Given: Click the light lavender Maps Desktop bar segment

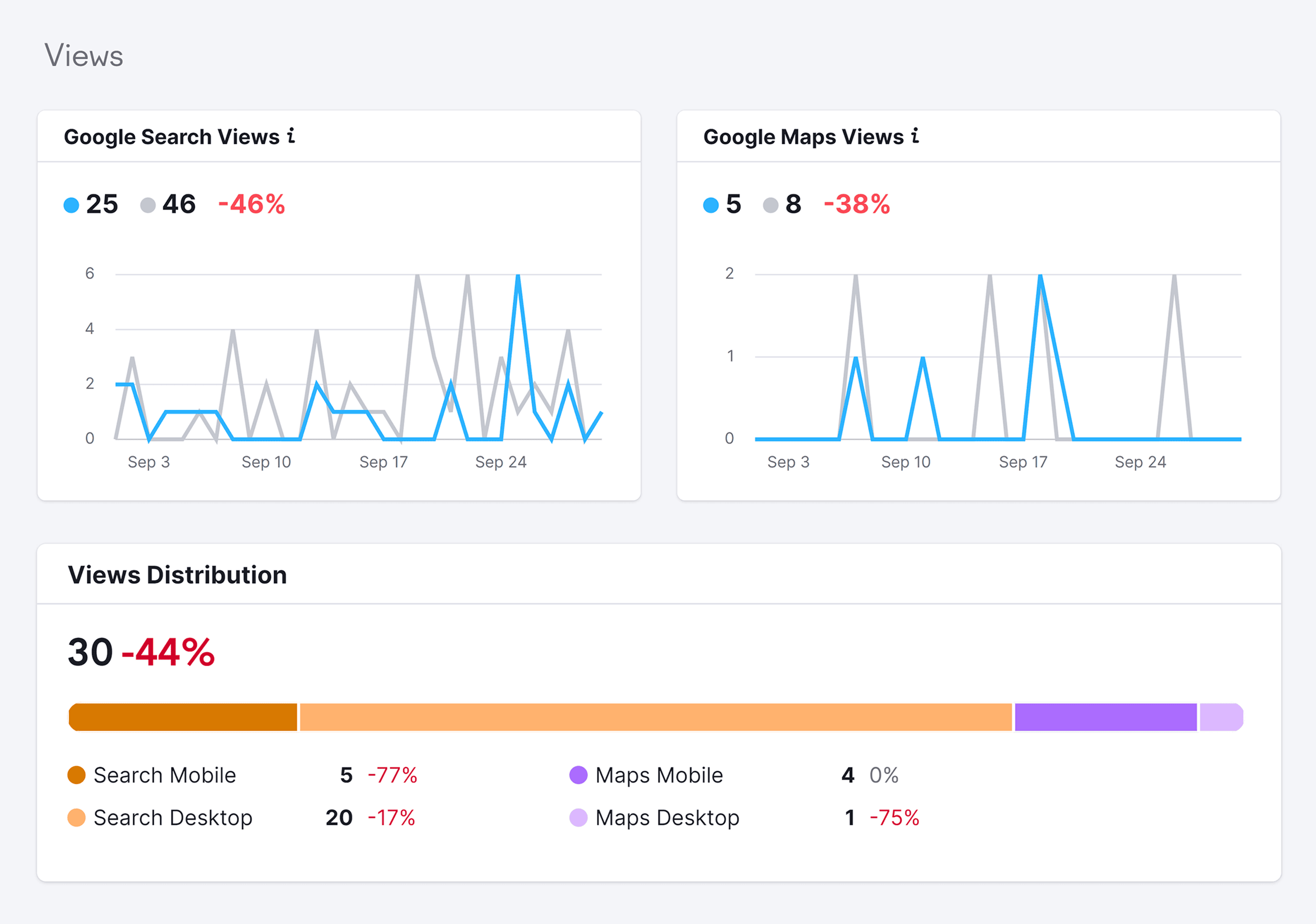Looking at the screenshot, I should pyautogui.click(x=1221, y=717).
